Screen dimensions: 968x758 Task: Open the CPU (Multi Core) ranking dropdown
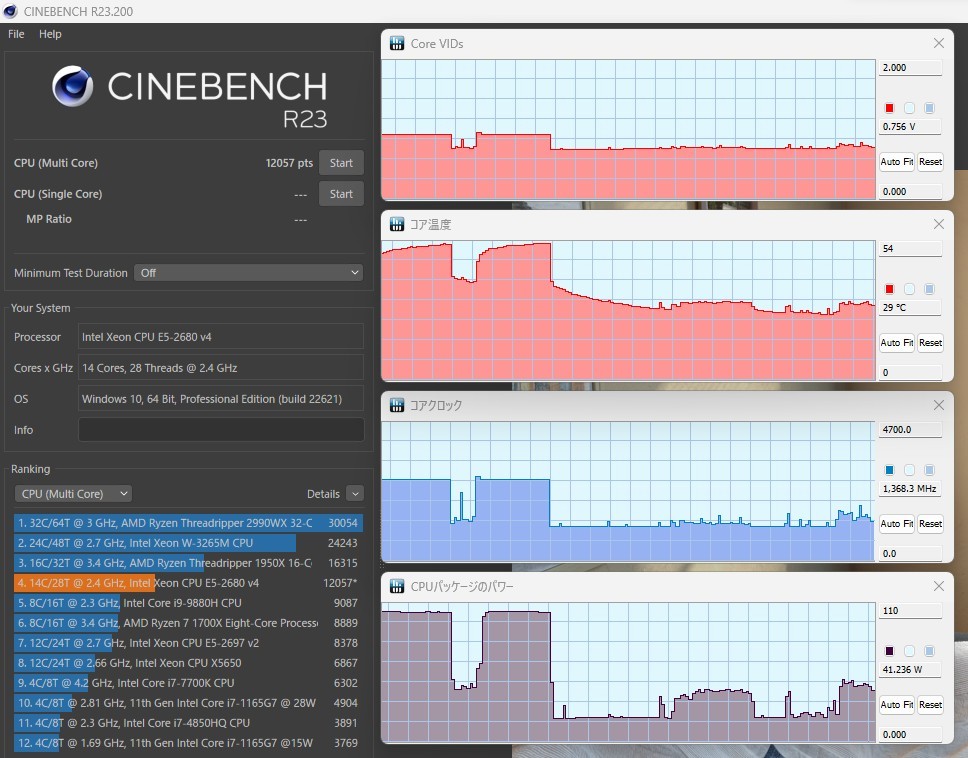(x=73, y=494)
